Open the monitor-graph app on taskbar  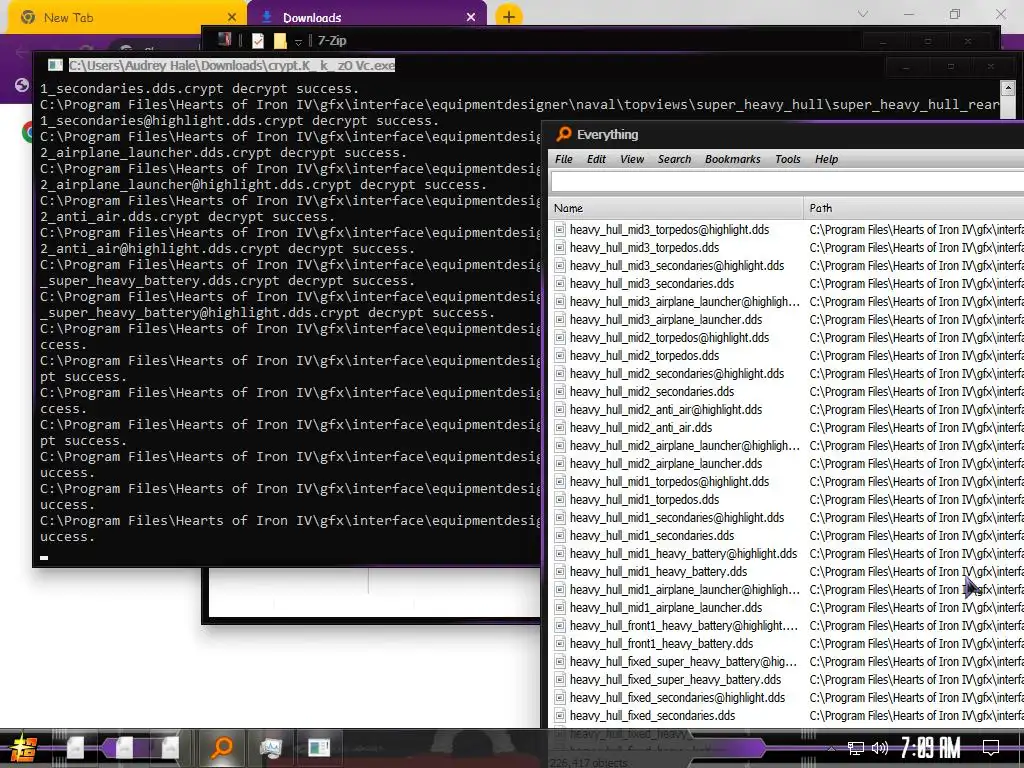pos(270,748)
